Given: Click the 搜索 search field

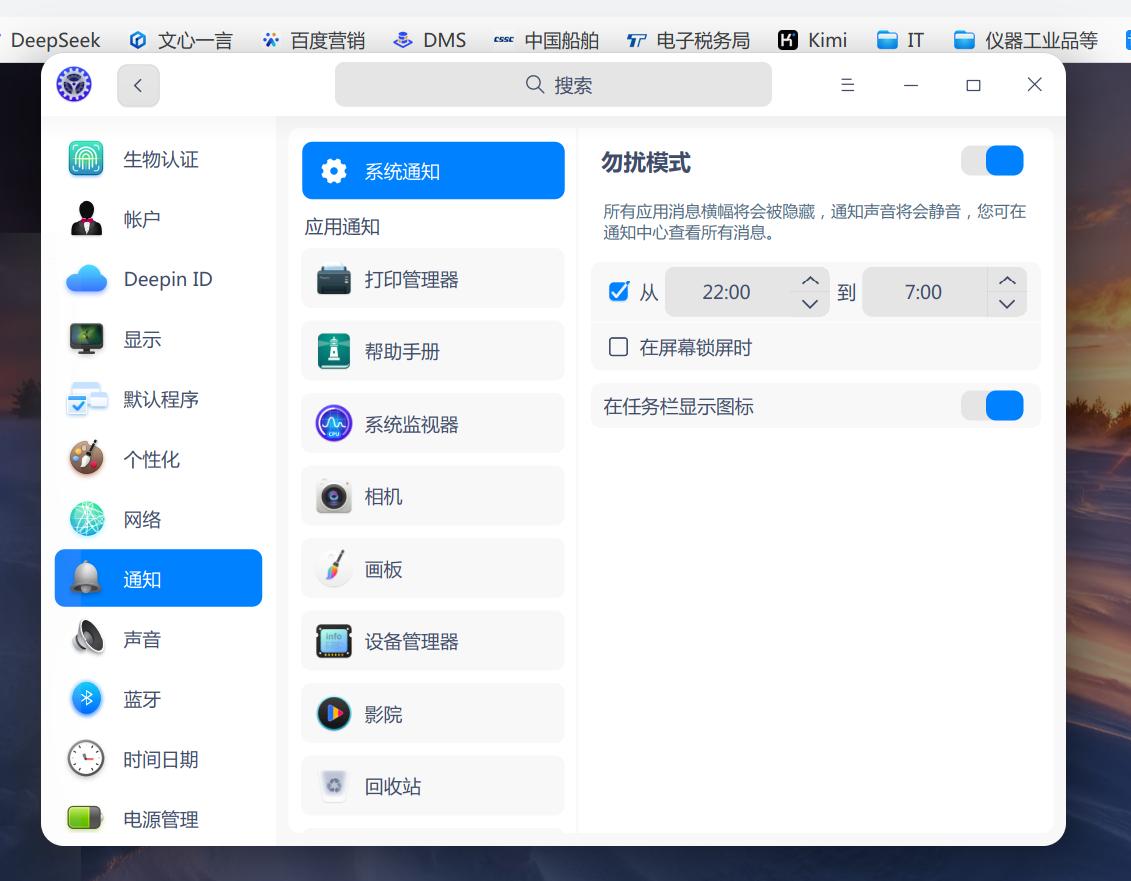Looking at the screenshot, I should [552, 84].
